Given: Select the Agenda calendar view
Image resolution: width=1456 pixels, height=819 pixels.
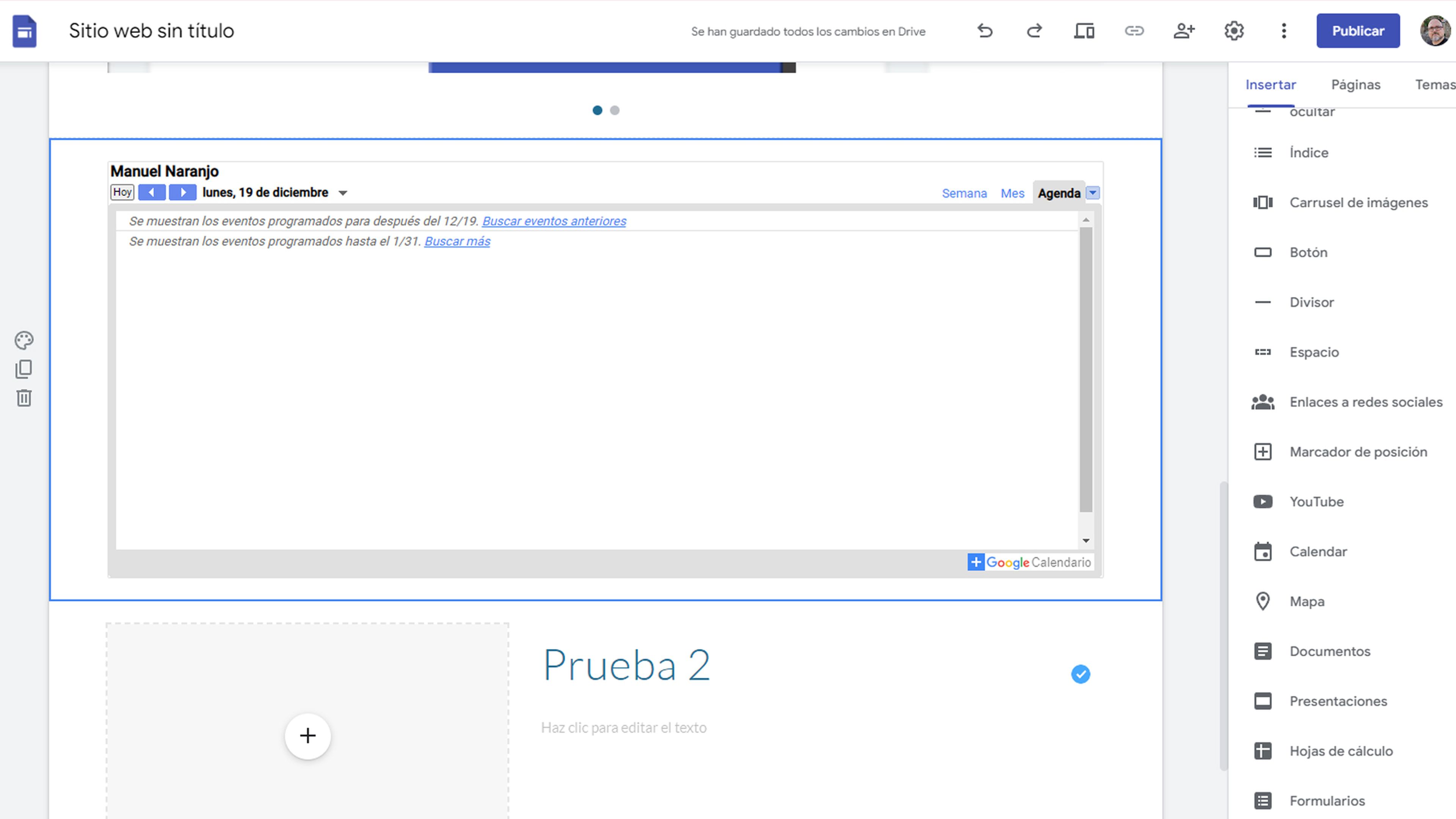Looking at the screenshot, I should [1059, 193].
